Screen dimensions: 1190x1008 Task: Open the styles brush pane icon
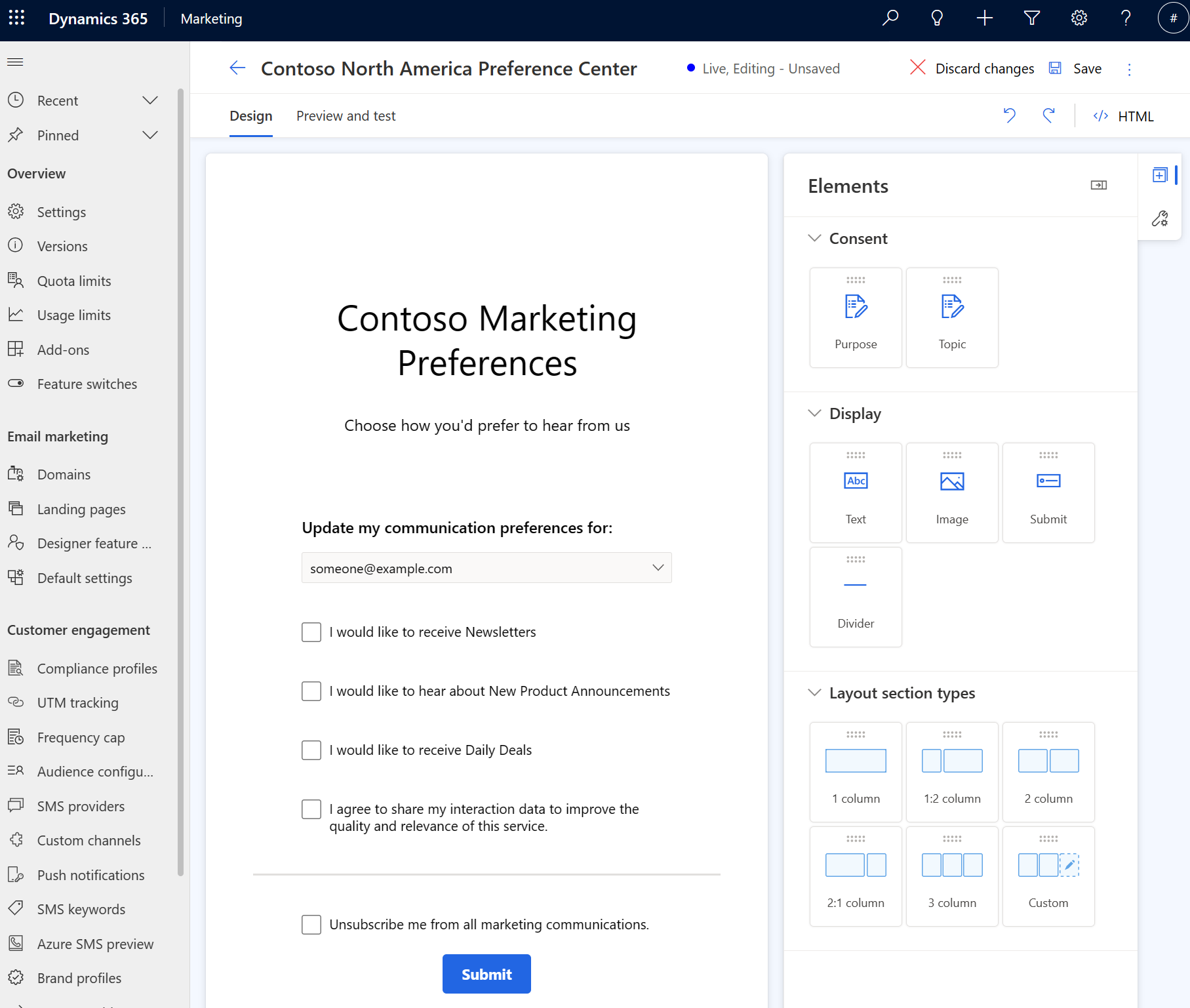pyautogui.click(x=1160, y=218)
